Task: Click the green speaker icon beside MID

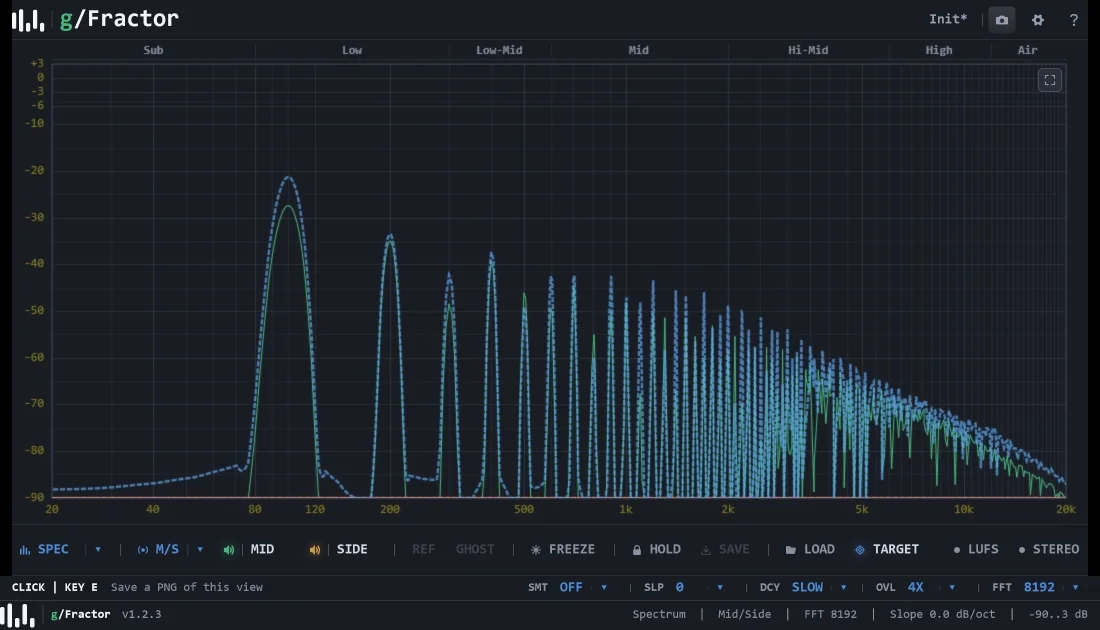Action: 229,550
